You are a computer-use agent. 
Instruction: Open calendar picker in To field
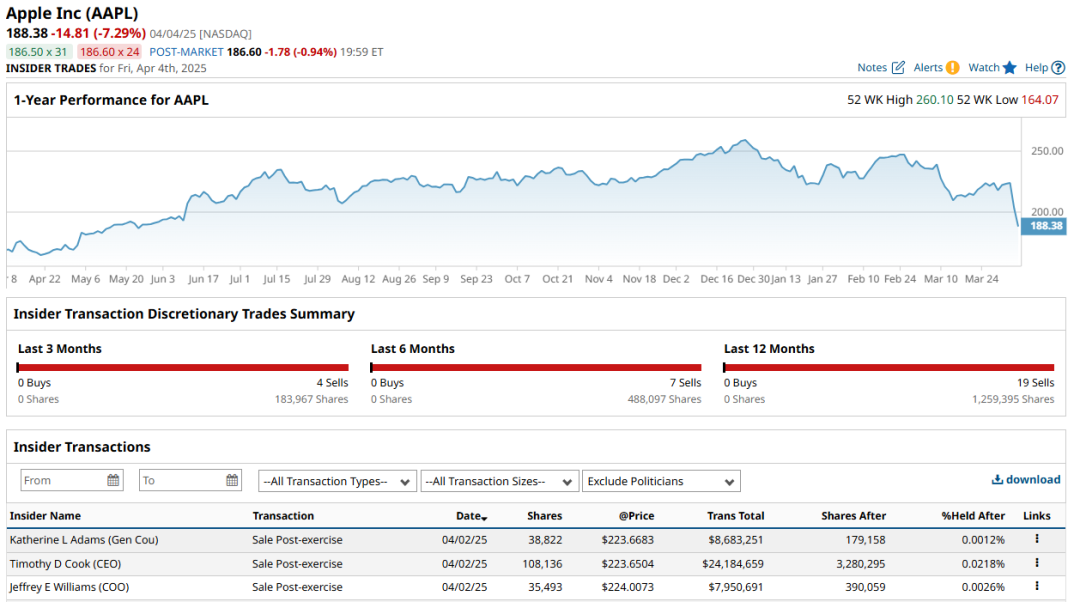coord(232,480)
